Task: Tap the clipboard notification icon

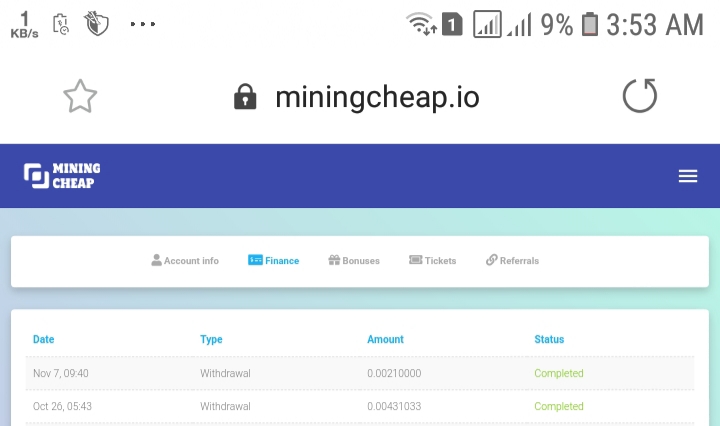Action: pyautogui.click(x=61, y=24)
